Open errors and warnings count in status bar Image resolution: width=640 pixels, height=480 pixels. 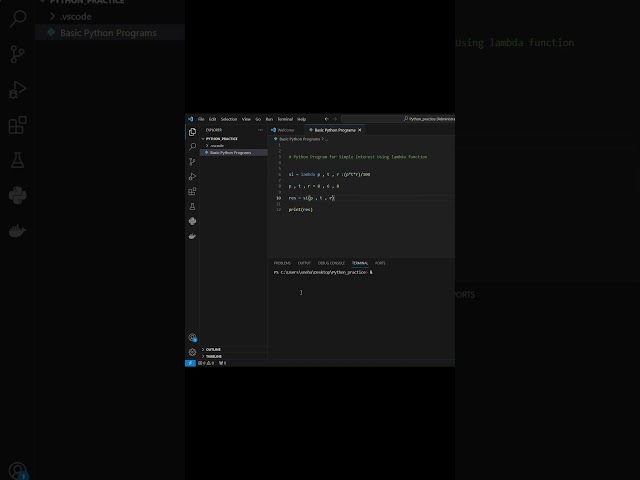tap(206, 363)
